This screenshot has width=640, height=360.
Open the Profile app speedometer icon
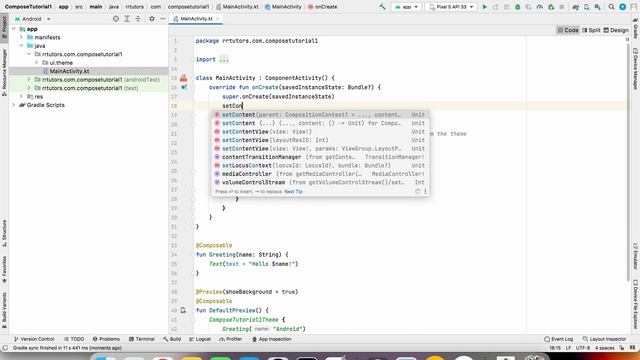[x=540, y=7]
